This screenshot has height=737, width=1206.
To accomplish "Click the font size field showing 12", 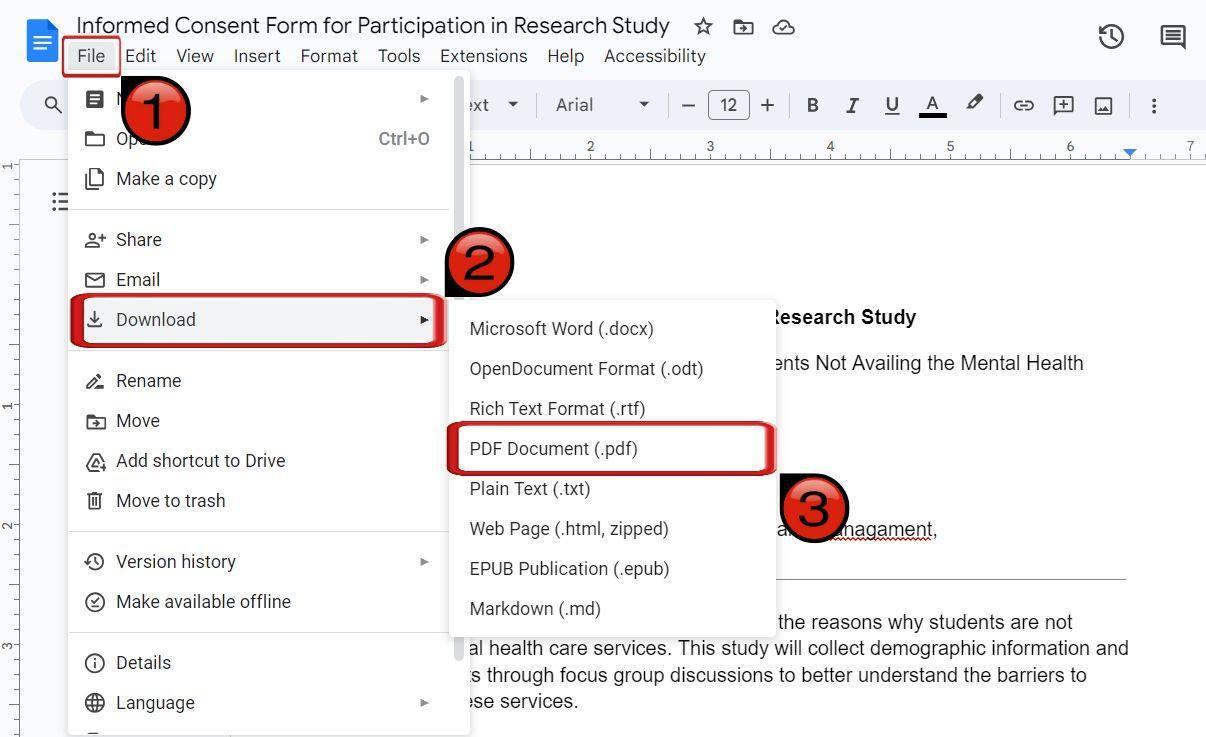I will tap(728, 105).
